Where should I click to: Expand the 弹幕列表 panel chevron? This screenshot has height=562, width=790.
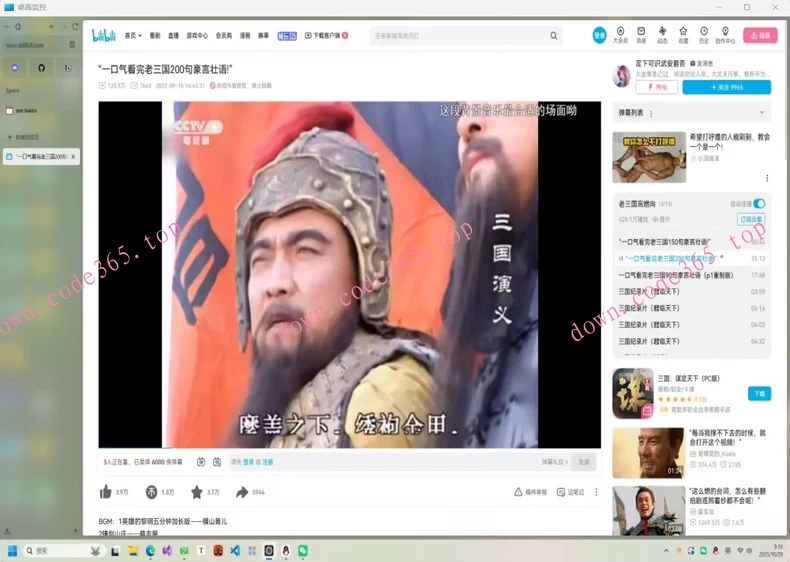762,112
